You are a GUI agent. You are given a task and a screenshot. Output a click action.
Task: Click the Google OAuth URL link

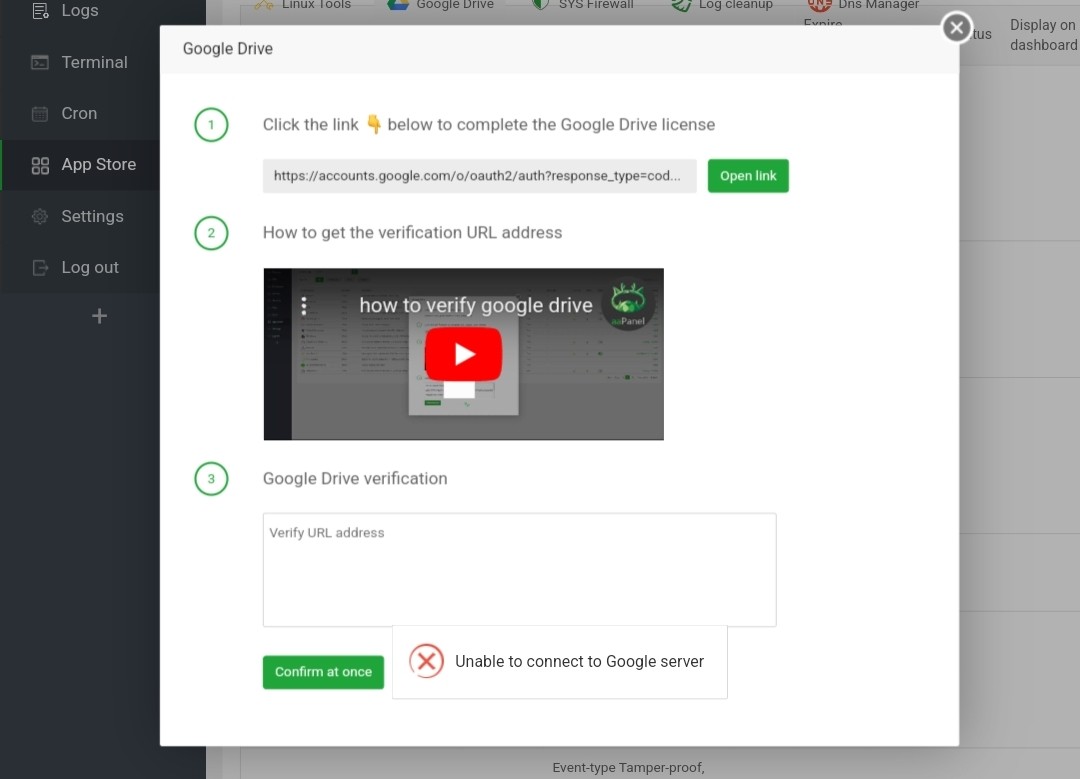[479, 175]
